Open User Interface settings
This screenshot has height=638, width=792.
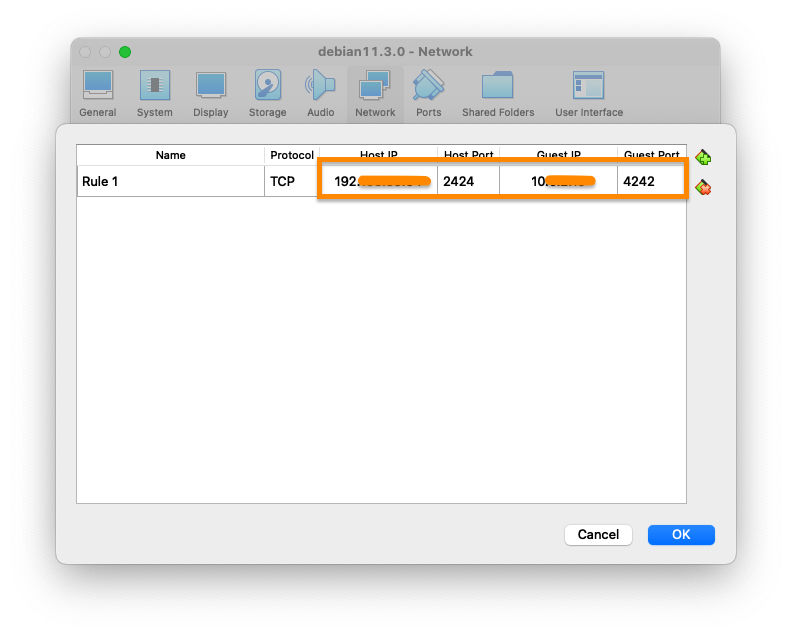tap(588, 94)
